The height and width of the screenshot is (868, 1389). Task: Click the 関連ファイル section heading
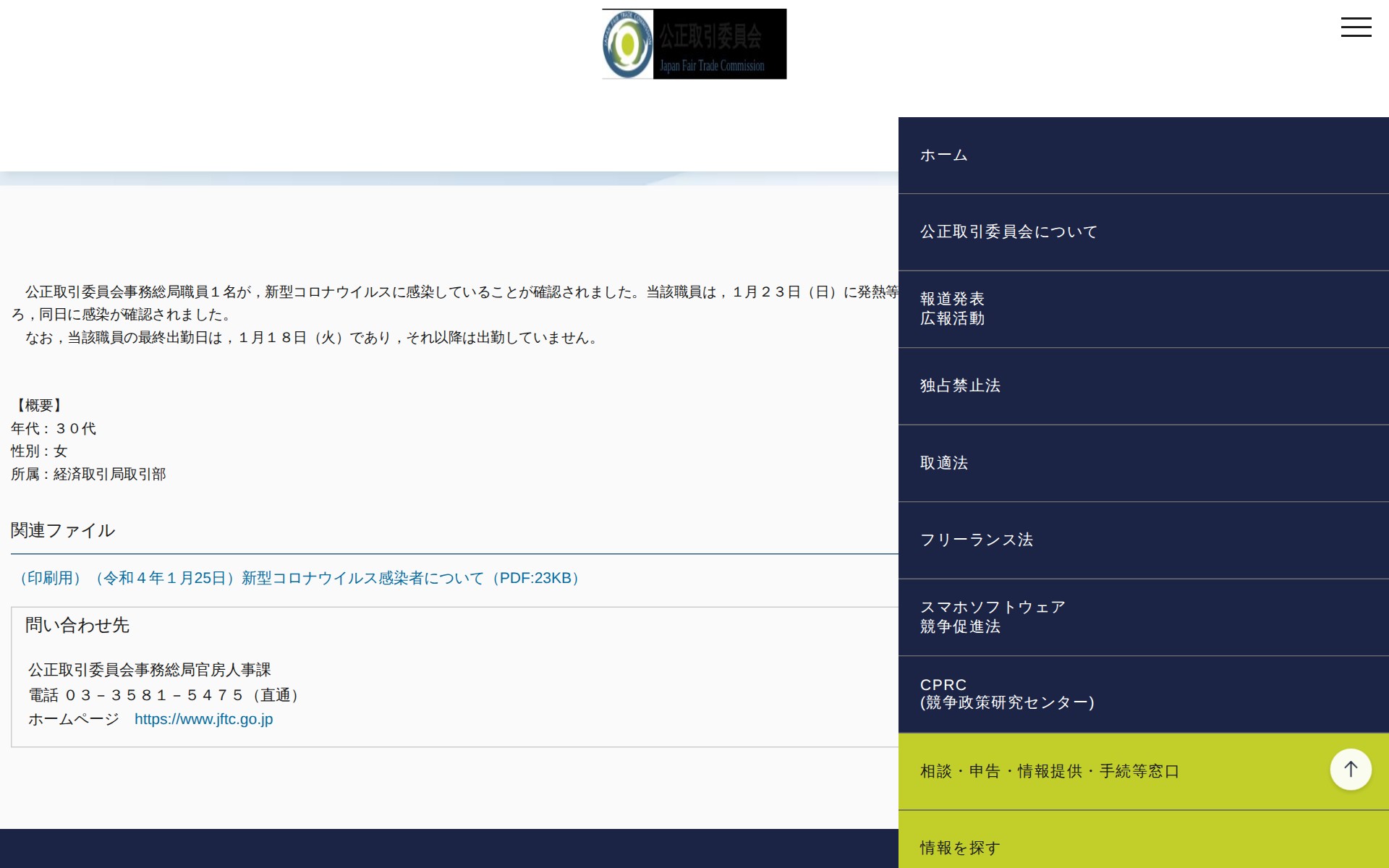click(x=61, y=529)
